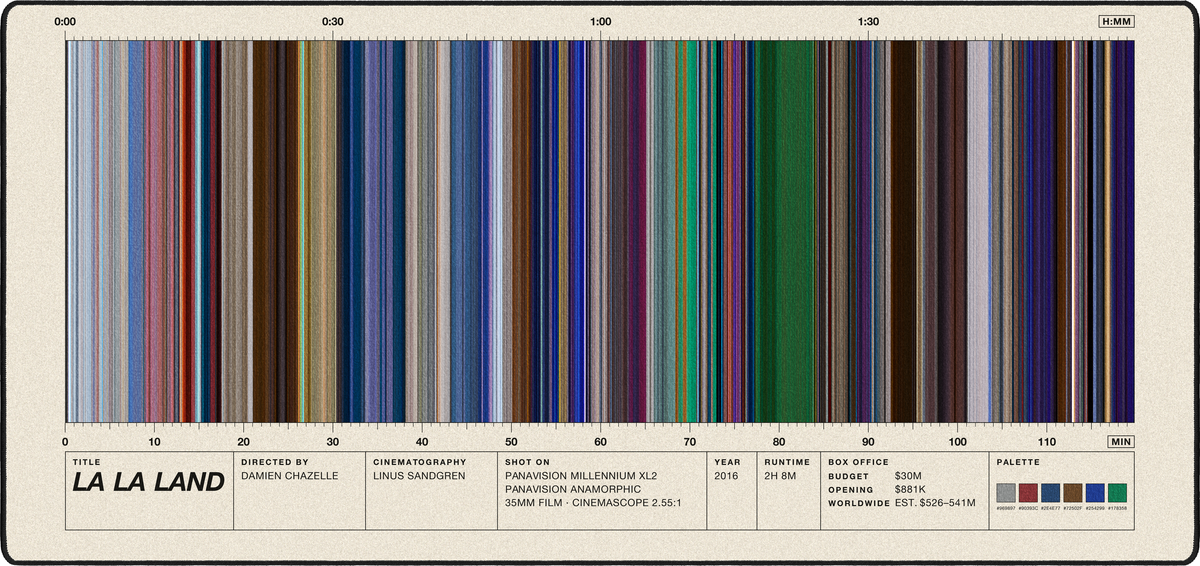1200x566 pixels.
Task: Select minute label 100 on bottom axis
Action: [957, 441]
